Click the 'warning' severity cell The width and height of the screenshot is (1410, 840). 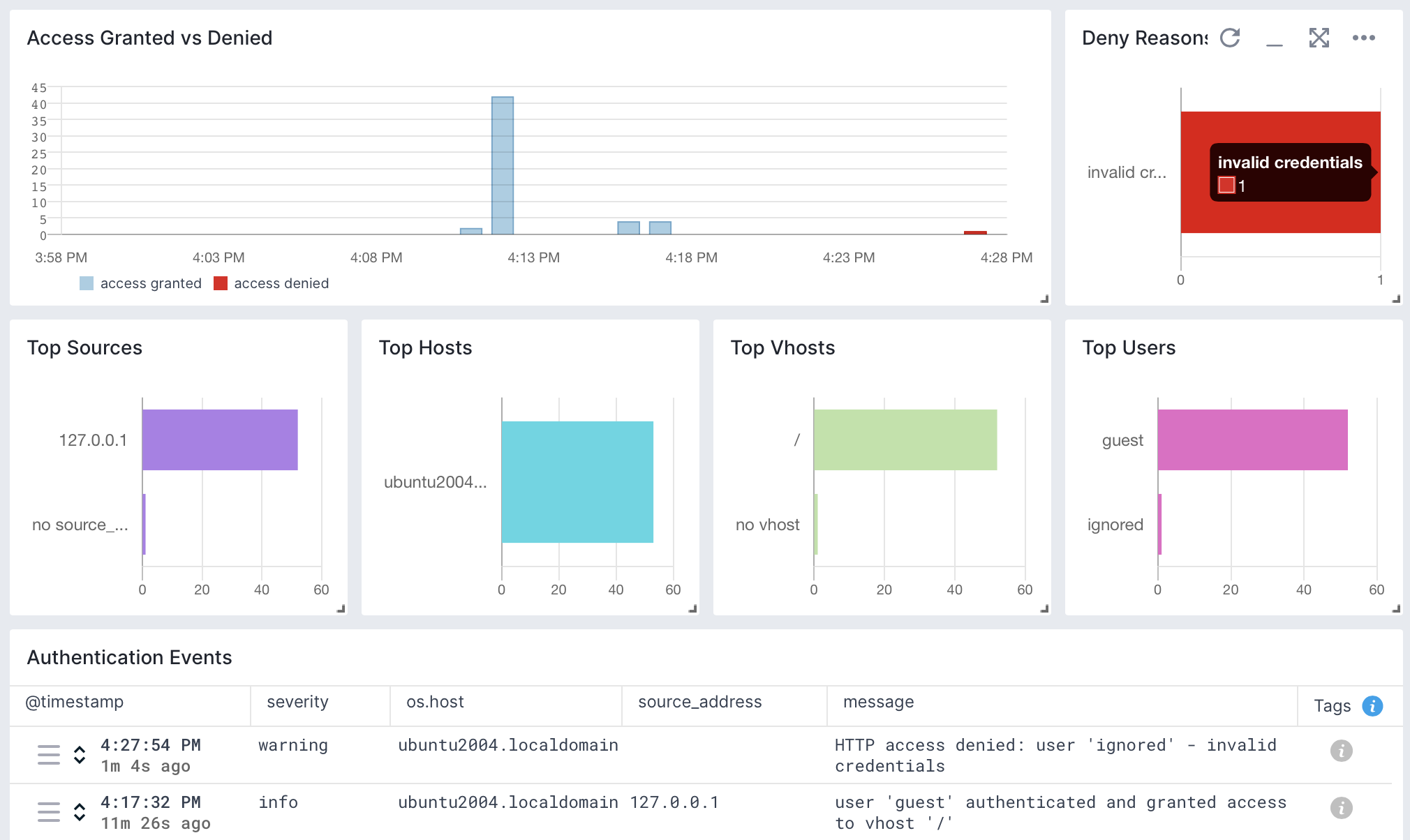tap(293, 745)
